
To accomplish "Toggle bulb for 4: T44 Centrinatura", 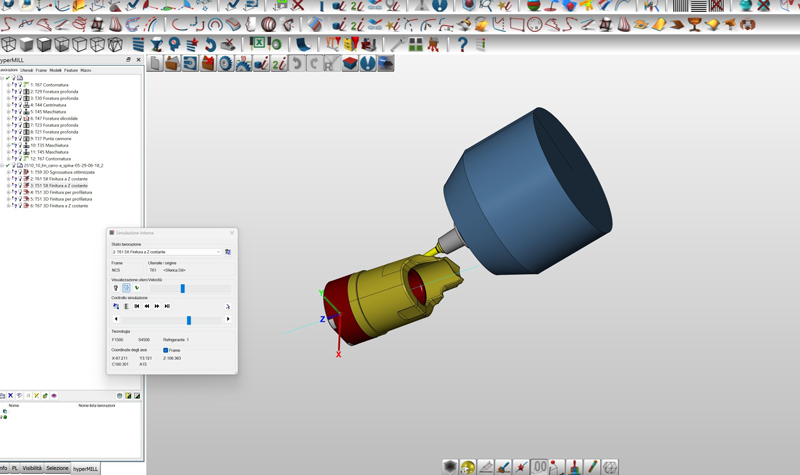I will pos(20,105).
